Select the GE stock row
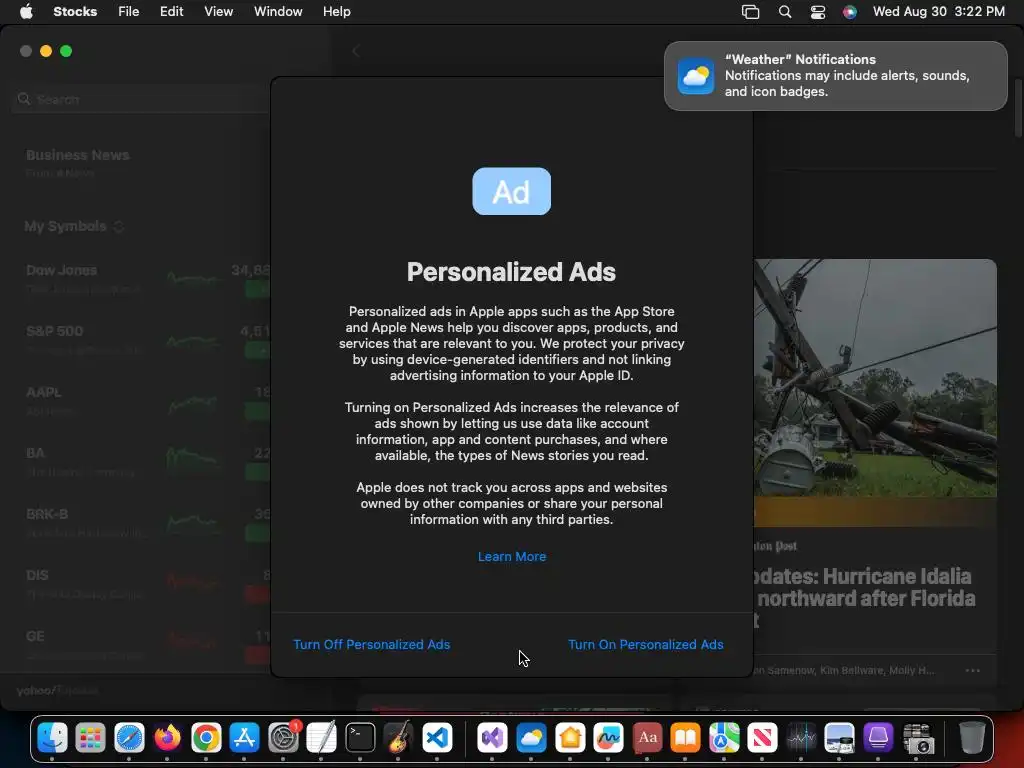Viewport: 1024px width, 768px height. pyautogui.click(x=148, y=645)
